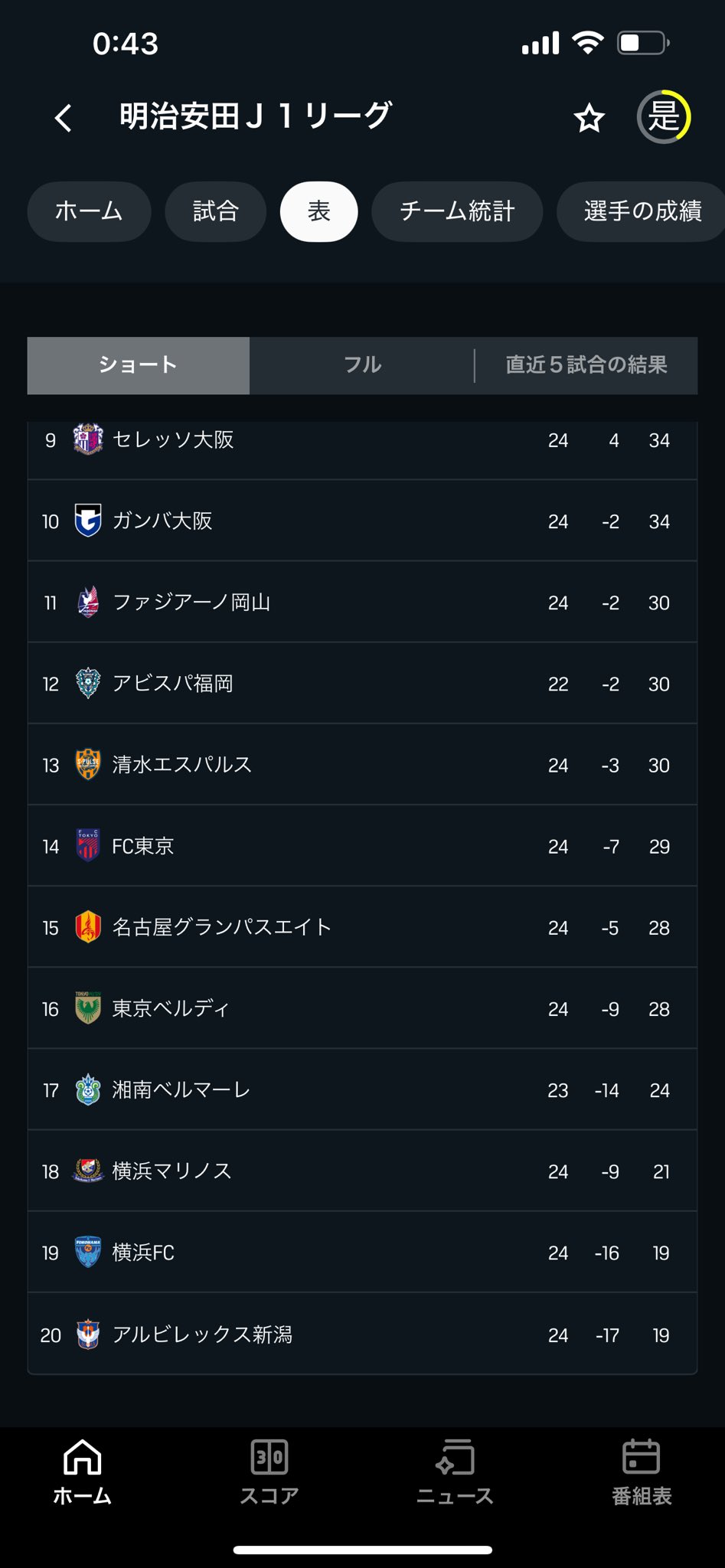This screenshot has height=1568, width=725.
Task: Switch table view to フル
Action: pyautogui.click(x=362, y=365)
